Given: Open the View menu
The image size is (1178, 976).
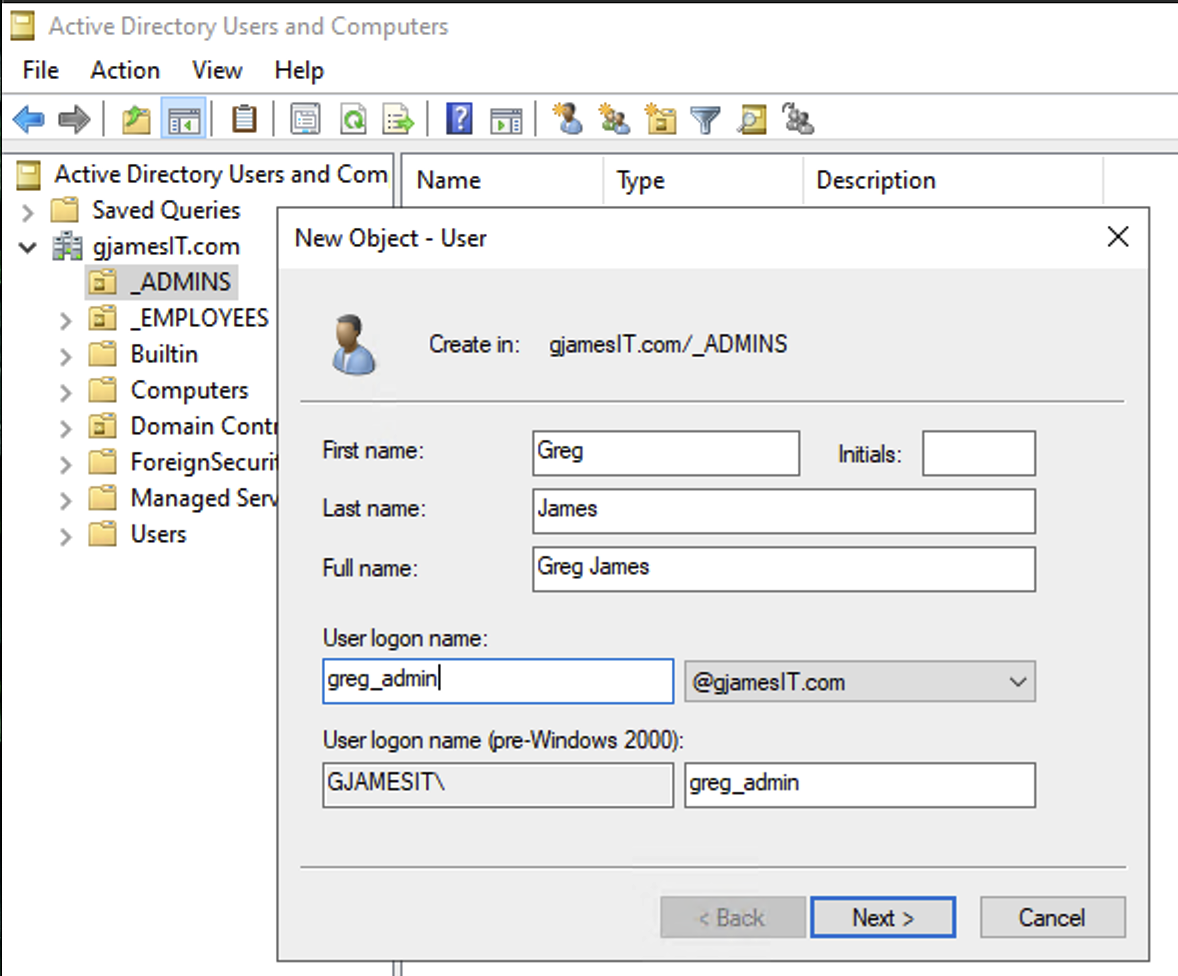Looking at the screenshot, I should click(x=216, y=70).
